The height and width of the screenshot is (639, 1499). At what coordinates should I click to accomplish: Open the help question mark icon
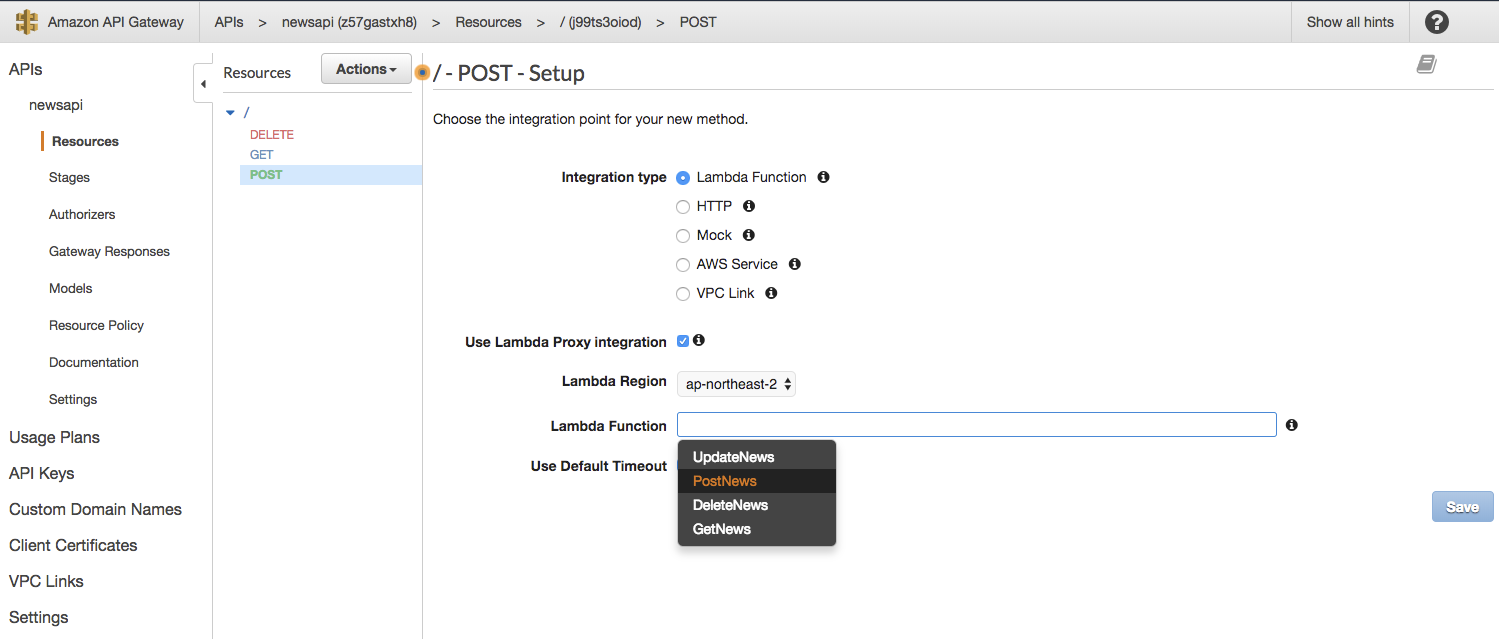[x=1437, y=22]
